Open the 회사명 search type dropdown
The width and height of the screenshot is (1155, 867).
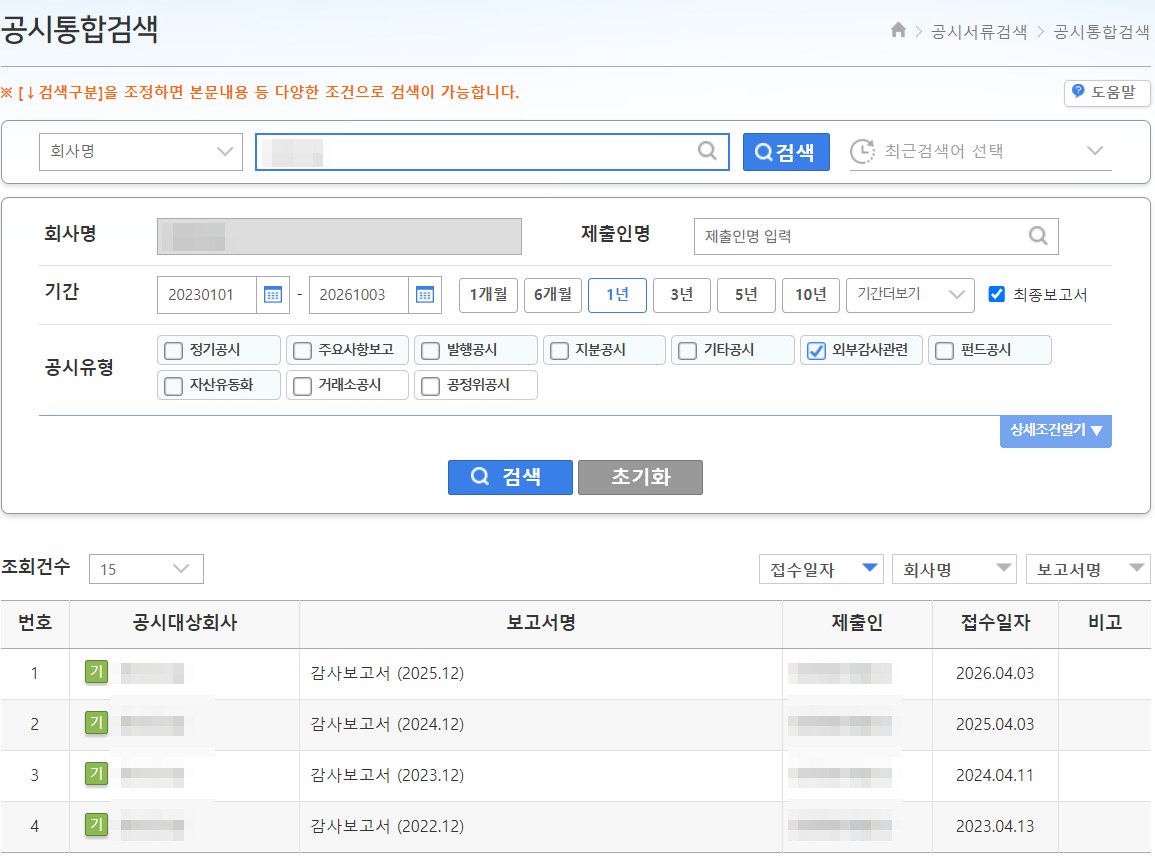pos(141,152)
